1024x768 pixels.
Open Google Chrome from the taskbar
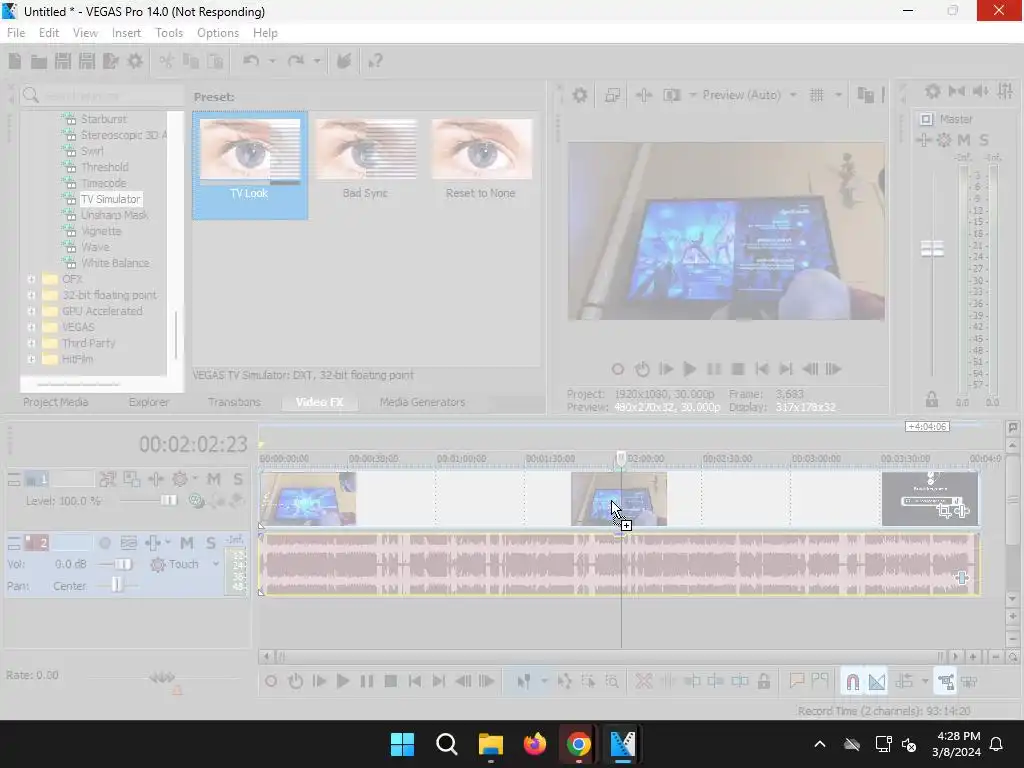pos(579,744)
